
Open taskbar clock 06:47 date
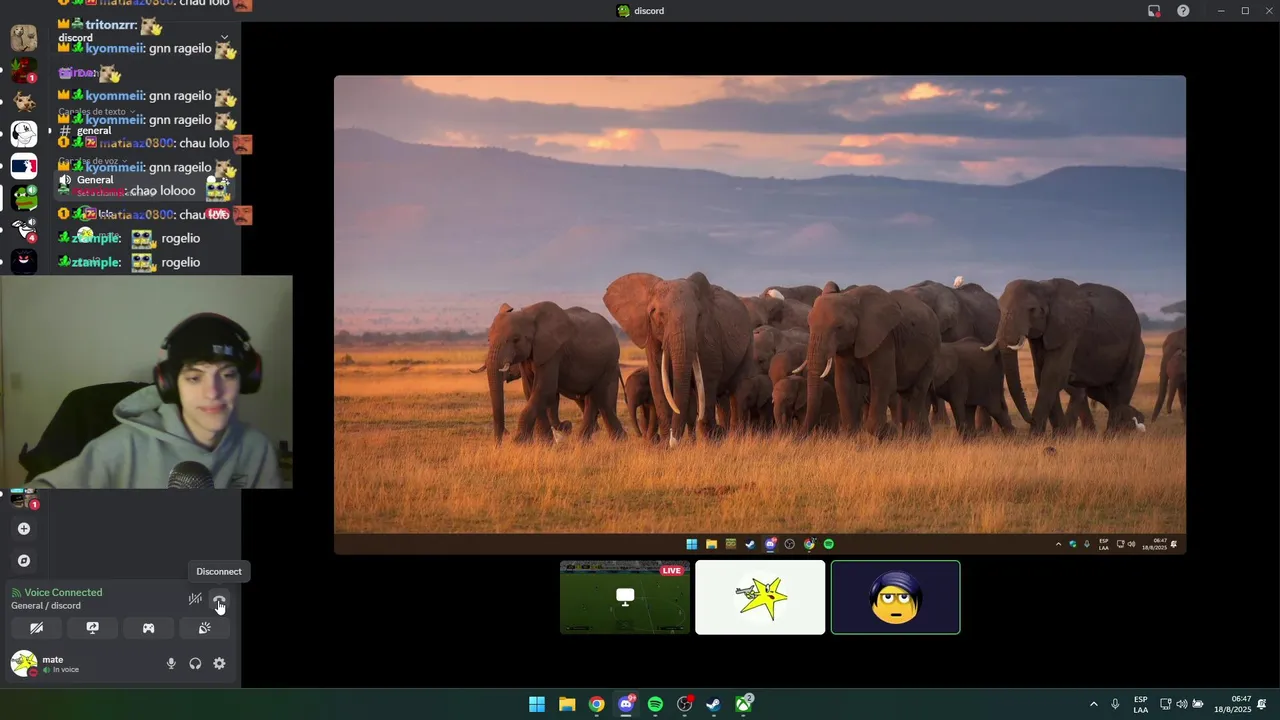pyautogui.click(x=1232, y=704)
